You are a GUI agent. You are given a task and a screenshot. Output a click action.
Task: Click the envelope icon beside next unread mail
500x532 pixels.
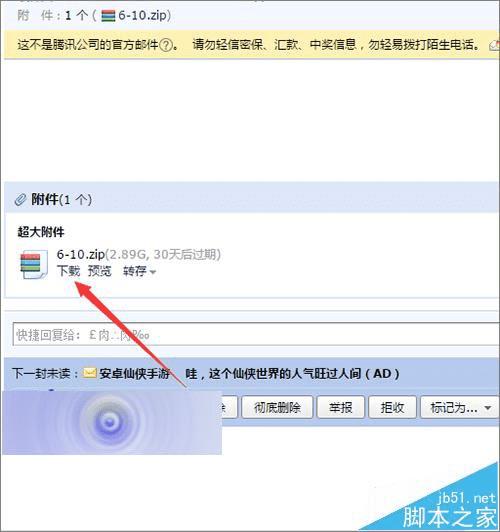click(x=90, y=373)
